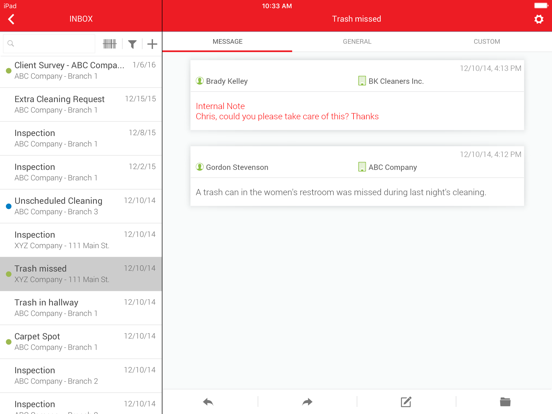Open Client Survey - ABC Company item
This screenshot has width=552, height=414.
(x=81, y=71)
